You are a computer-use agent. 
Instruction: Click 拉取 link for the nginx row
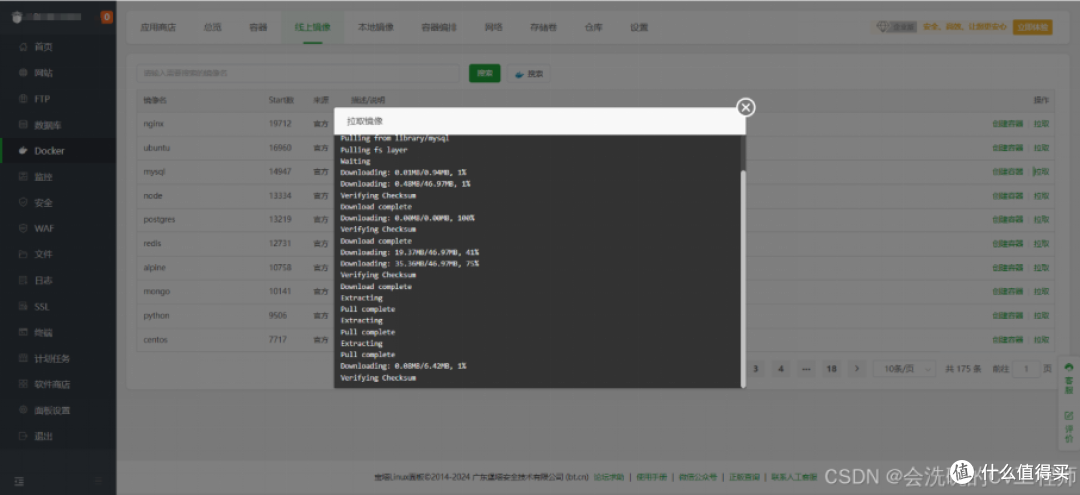[1041, 124]
